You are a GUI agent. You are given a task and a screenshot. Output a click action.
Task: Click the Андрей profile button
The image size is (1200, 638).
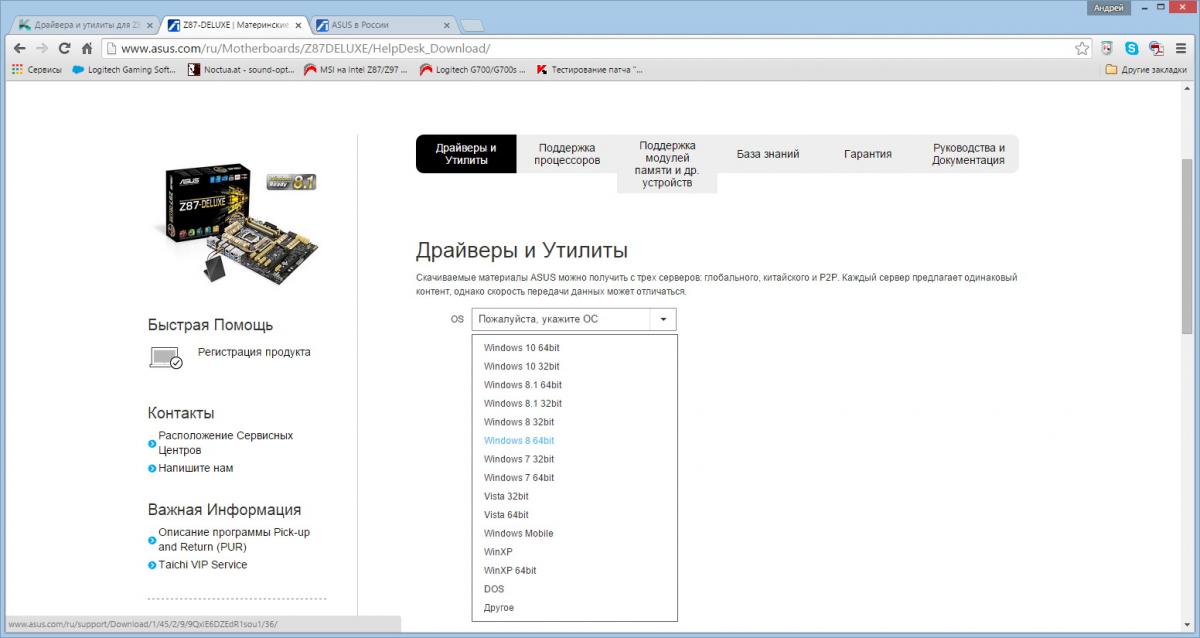(1107, 7)
